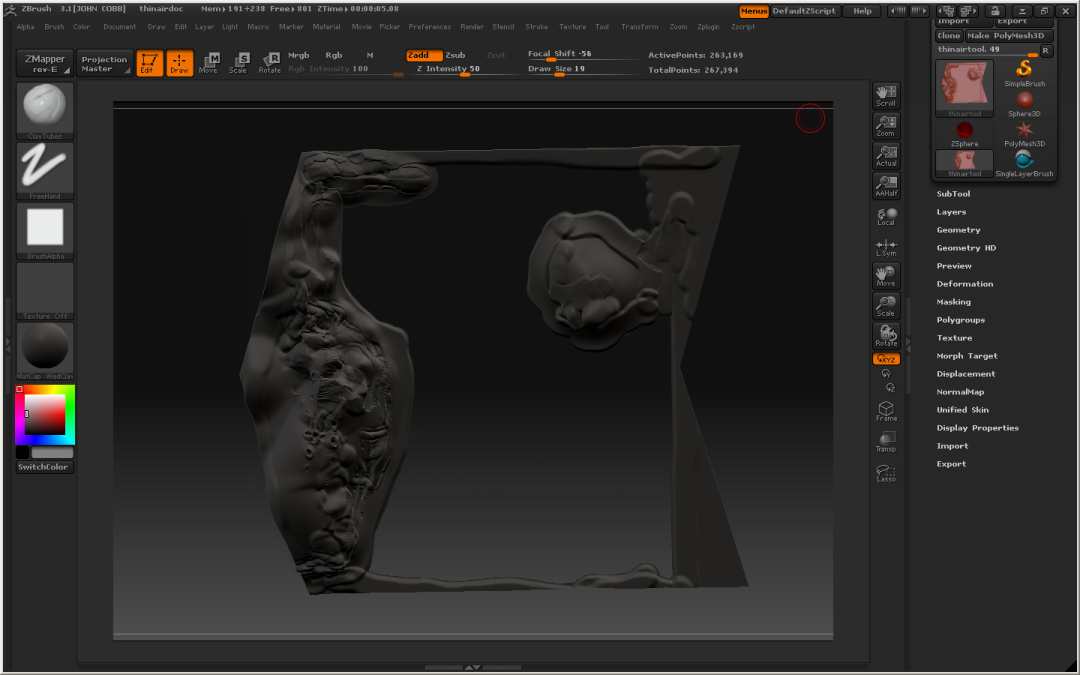Select the Scroll canvas navigation icon

[x=886, y=96]
